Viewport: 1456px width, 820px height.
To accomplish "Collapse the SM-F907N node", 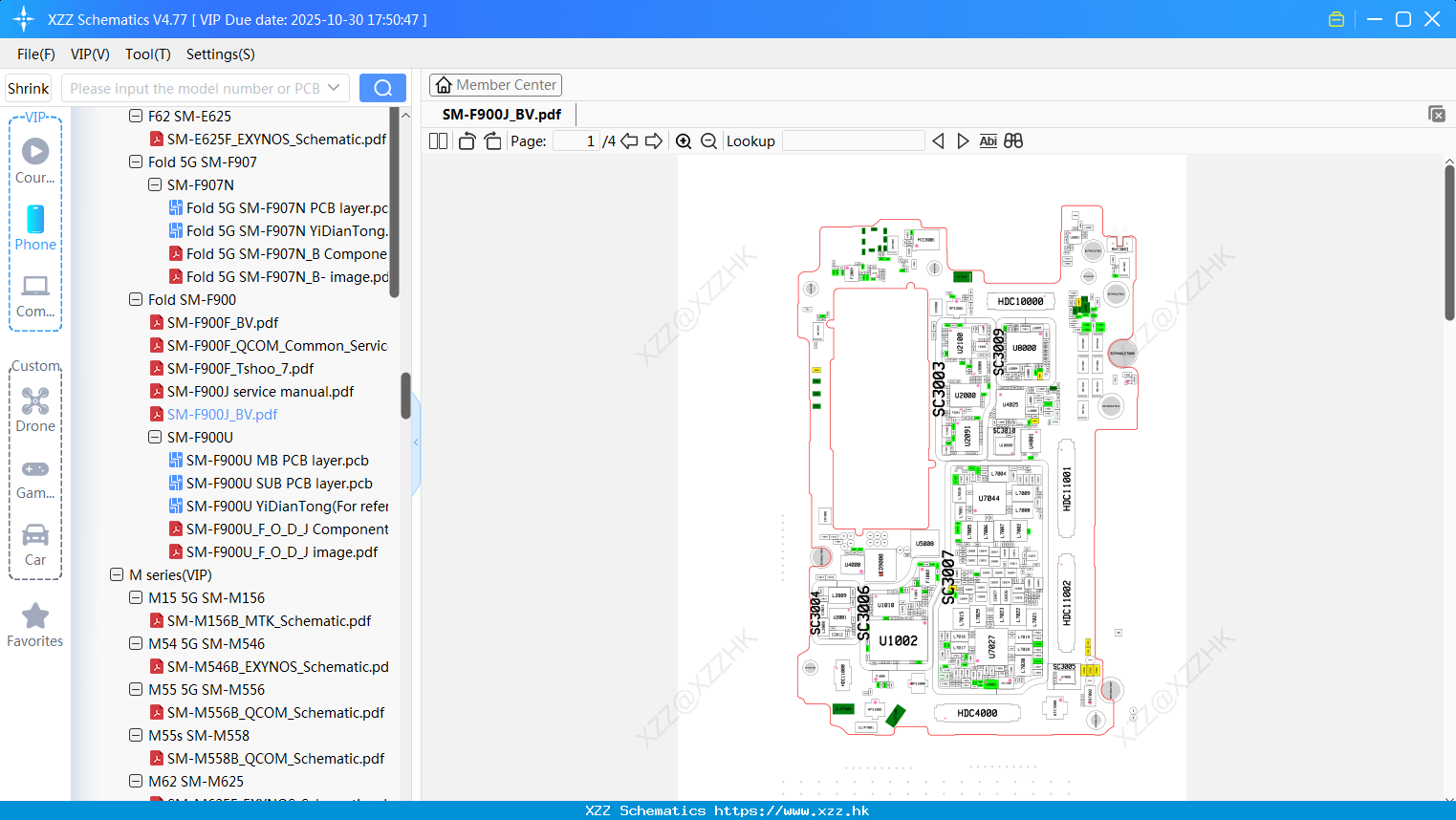I will pos(155,184).
